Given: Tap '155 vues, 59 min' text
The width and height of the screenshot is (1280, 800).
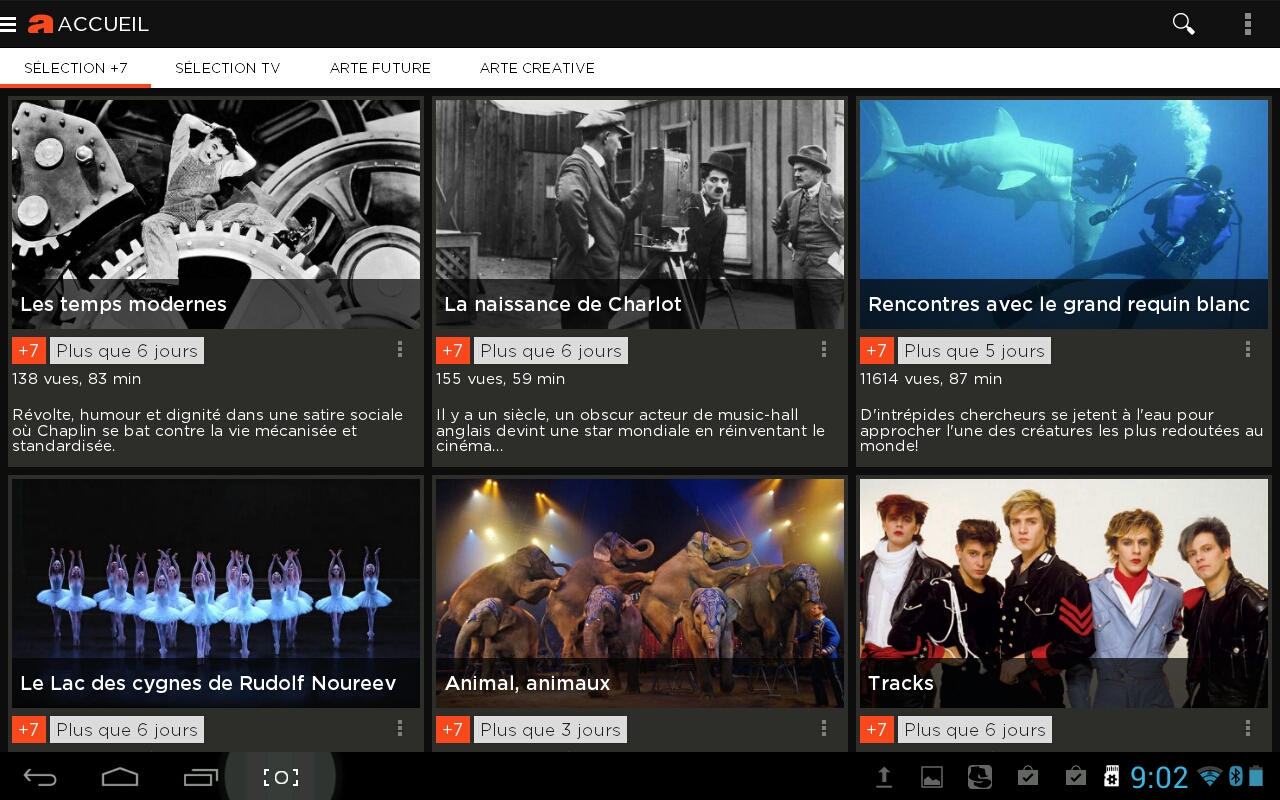Looking at the screenshot, I should (x=501, y=379).
